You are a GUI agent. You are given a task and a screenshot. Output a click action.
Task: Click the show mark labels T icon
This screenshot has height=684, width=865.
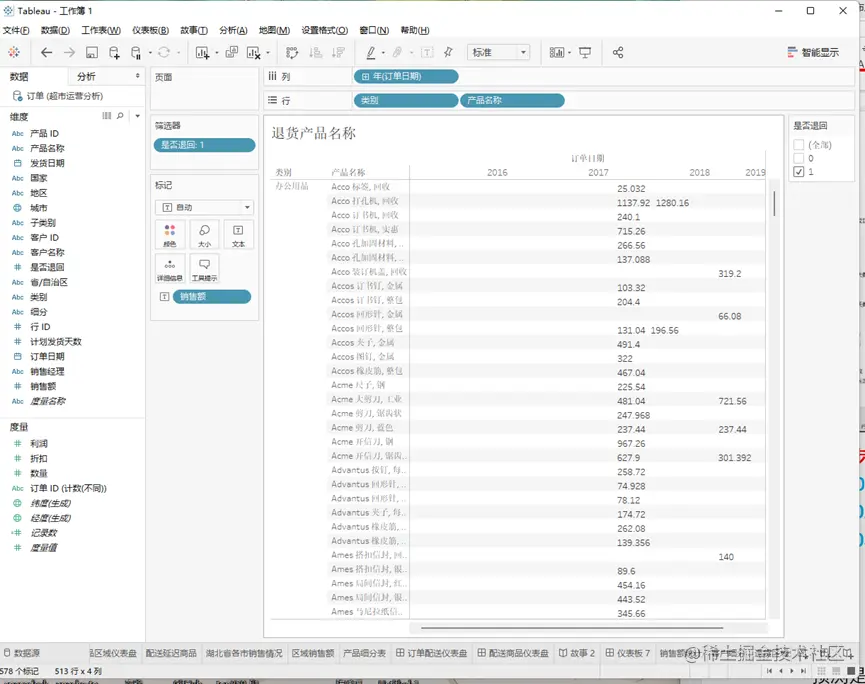pyautogui.click(x=427, y=52)
